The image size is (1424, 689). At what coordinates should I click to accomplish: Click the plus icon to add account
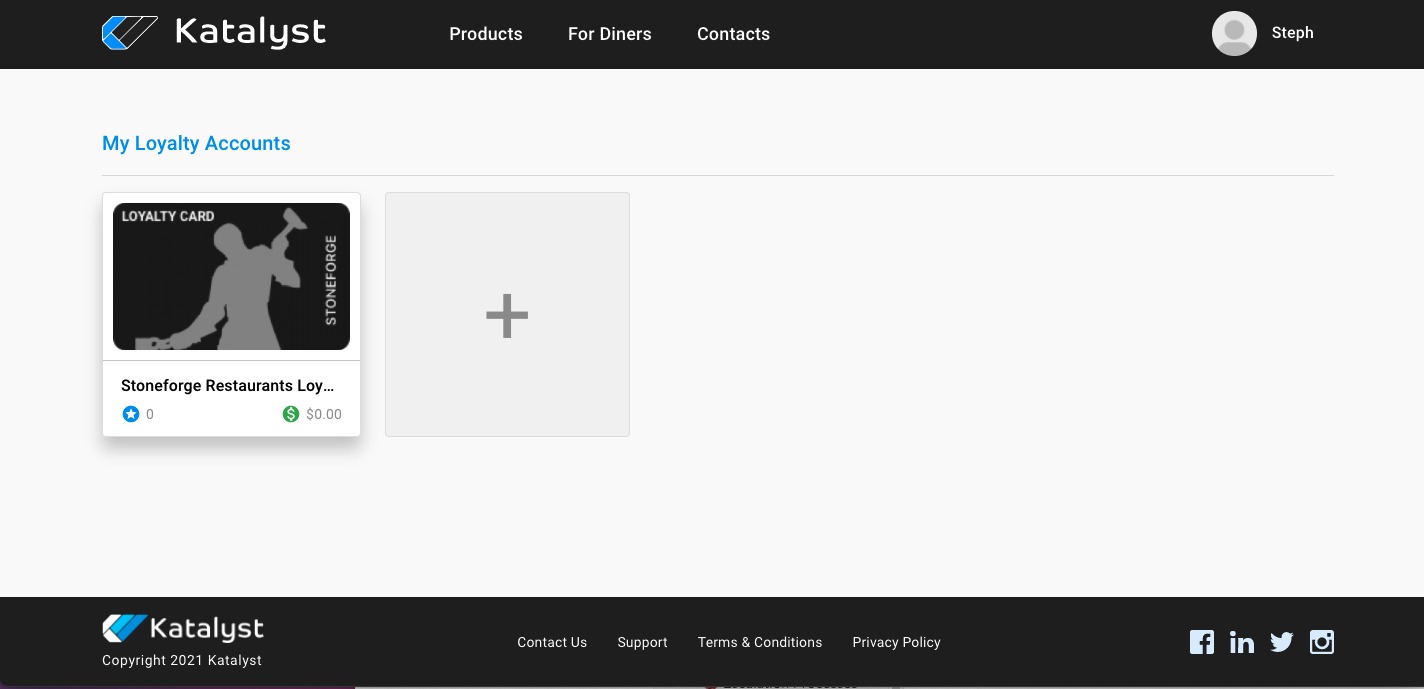point(507,315)
